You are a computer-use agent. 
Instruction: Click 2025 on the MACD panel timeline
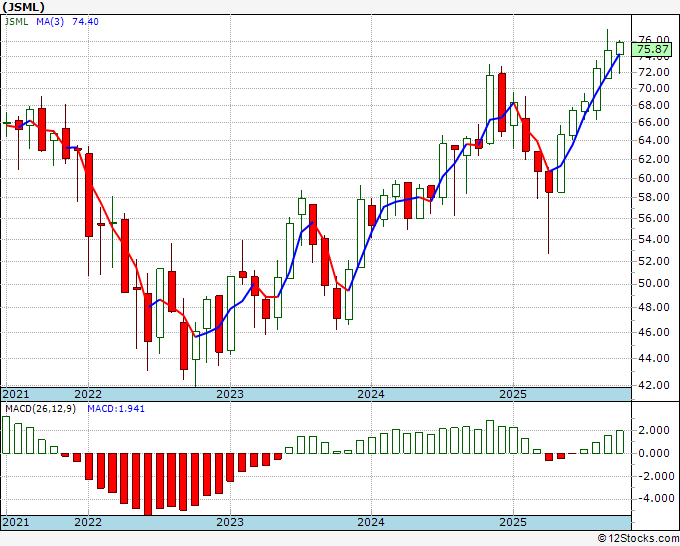pyautogui.click(x=513, y=522)
